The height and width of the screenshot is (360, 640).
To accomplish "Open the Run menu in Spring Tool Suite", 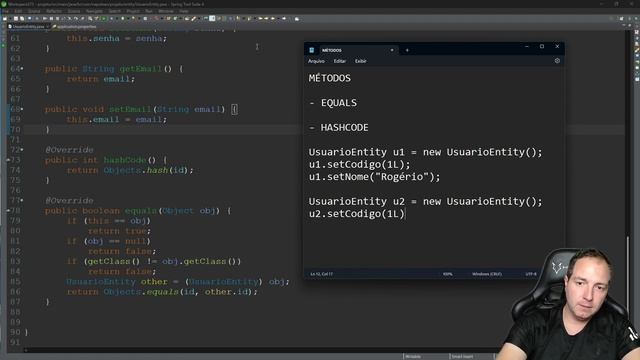I will (149, 11).
